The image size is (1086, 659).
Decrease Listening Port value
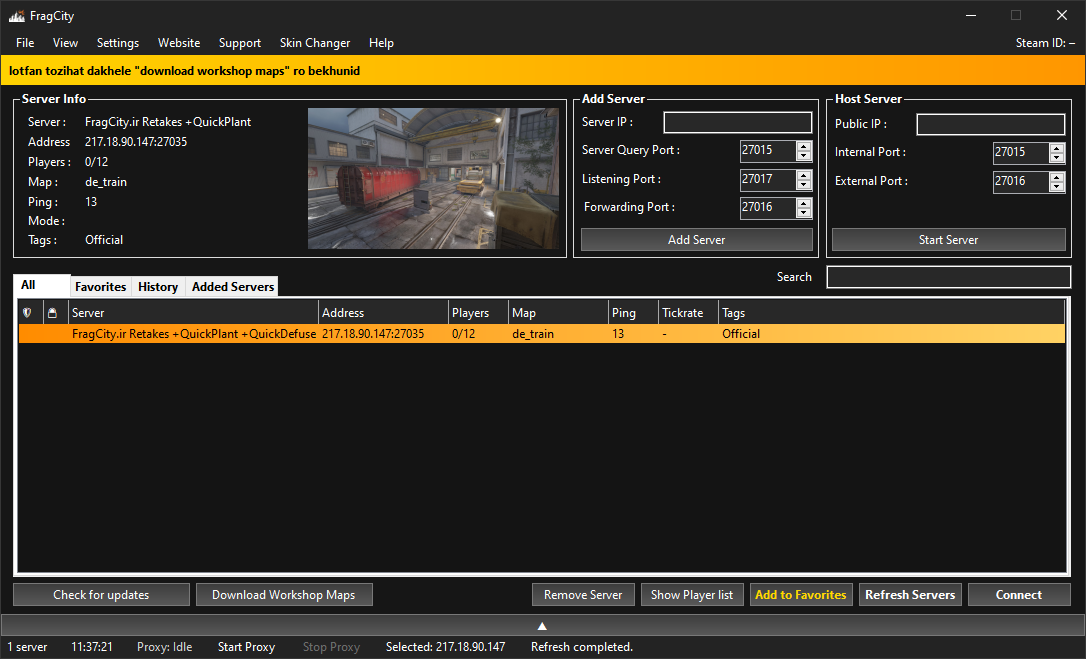coord(803,185)
